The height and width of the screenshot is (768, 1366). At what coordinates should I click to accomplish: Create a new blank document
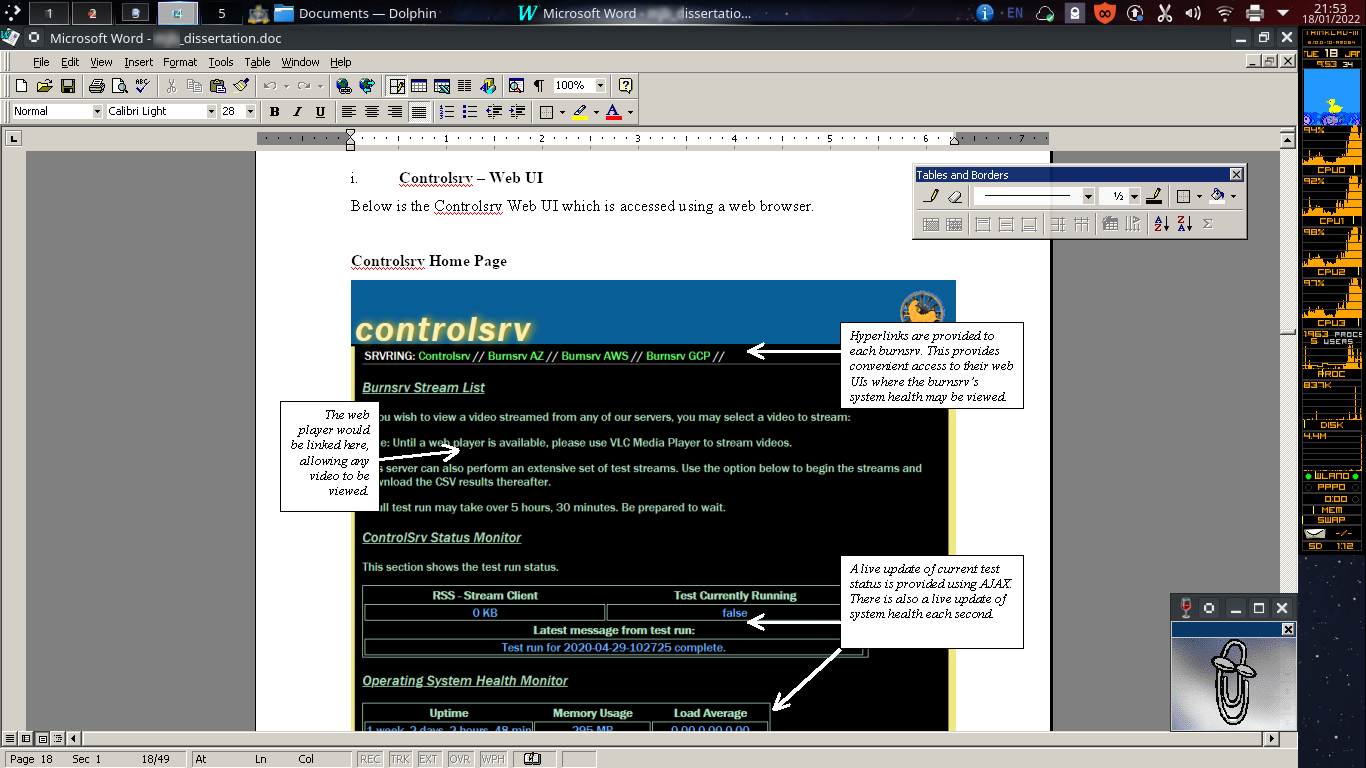tap(21, 86)
